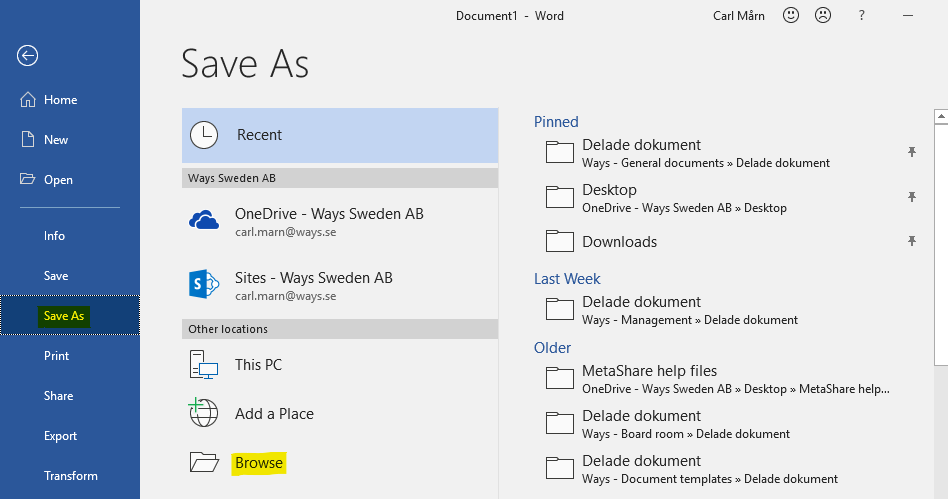The image size is (948, 499).
Task: Click folder icon of General documents entry
Action: (560, 152)
